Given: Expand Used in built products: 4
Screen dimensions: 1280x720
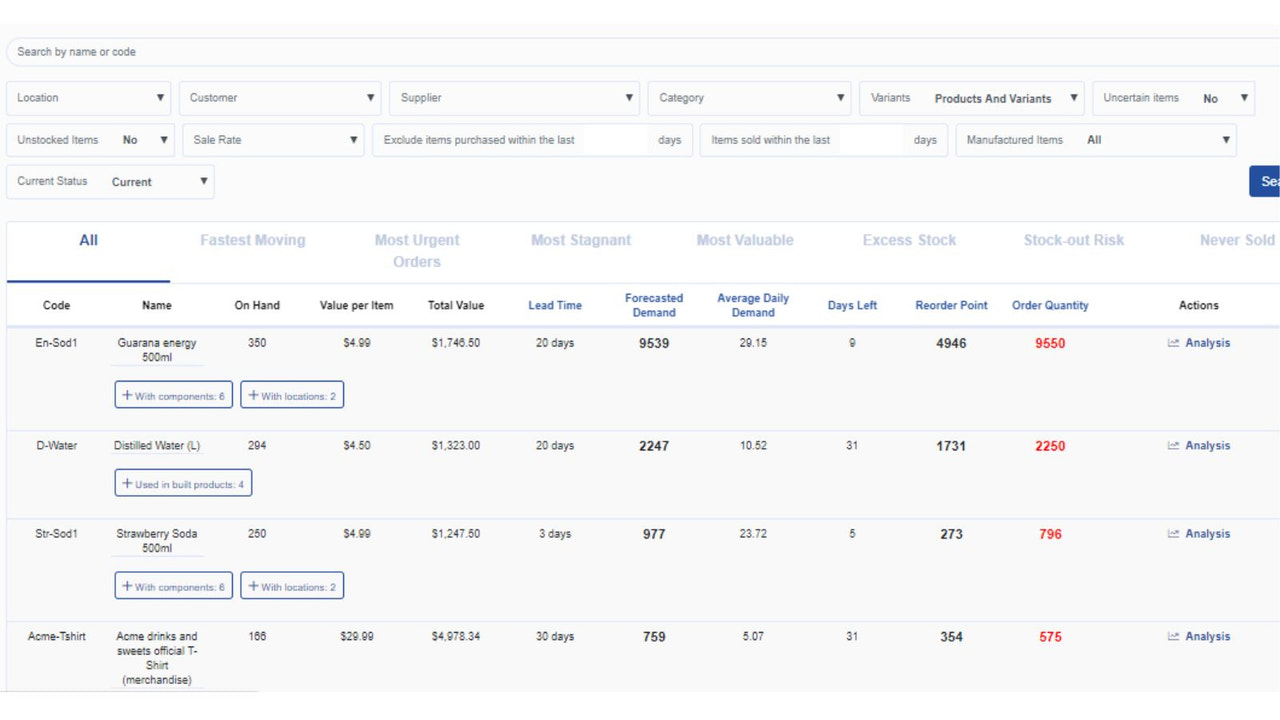Looking at the screenshot, I should (x=183, y=484).
